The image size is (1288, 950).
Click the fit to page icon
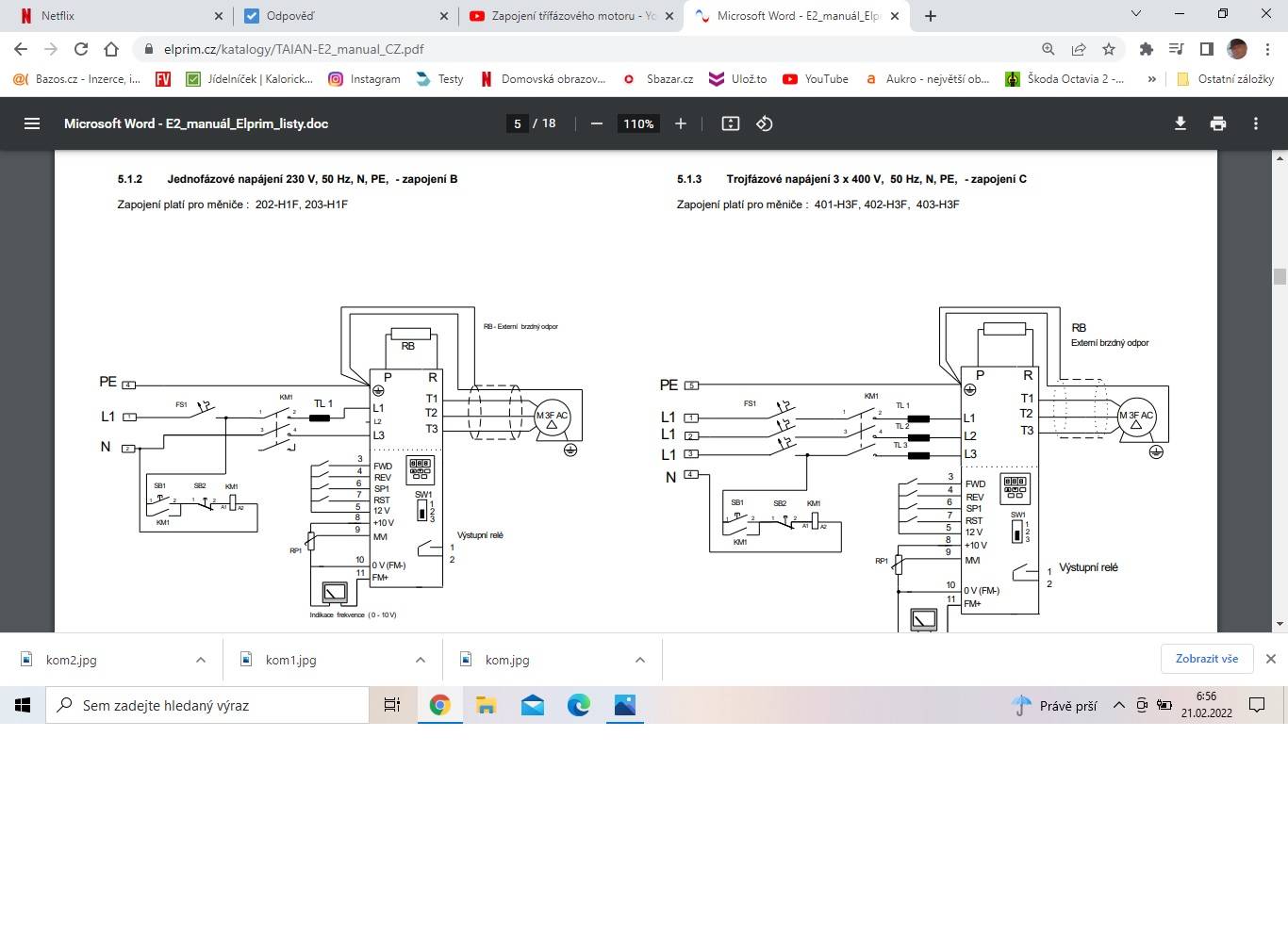731,123
